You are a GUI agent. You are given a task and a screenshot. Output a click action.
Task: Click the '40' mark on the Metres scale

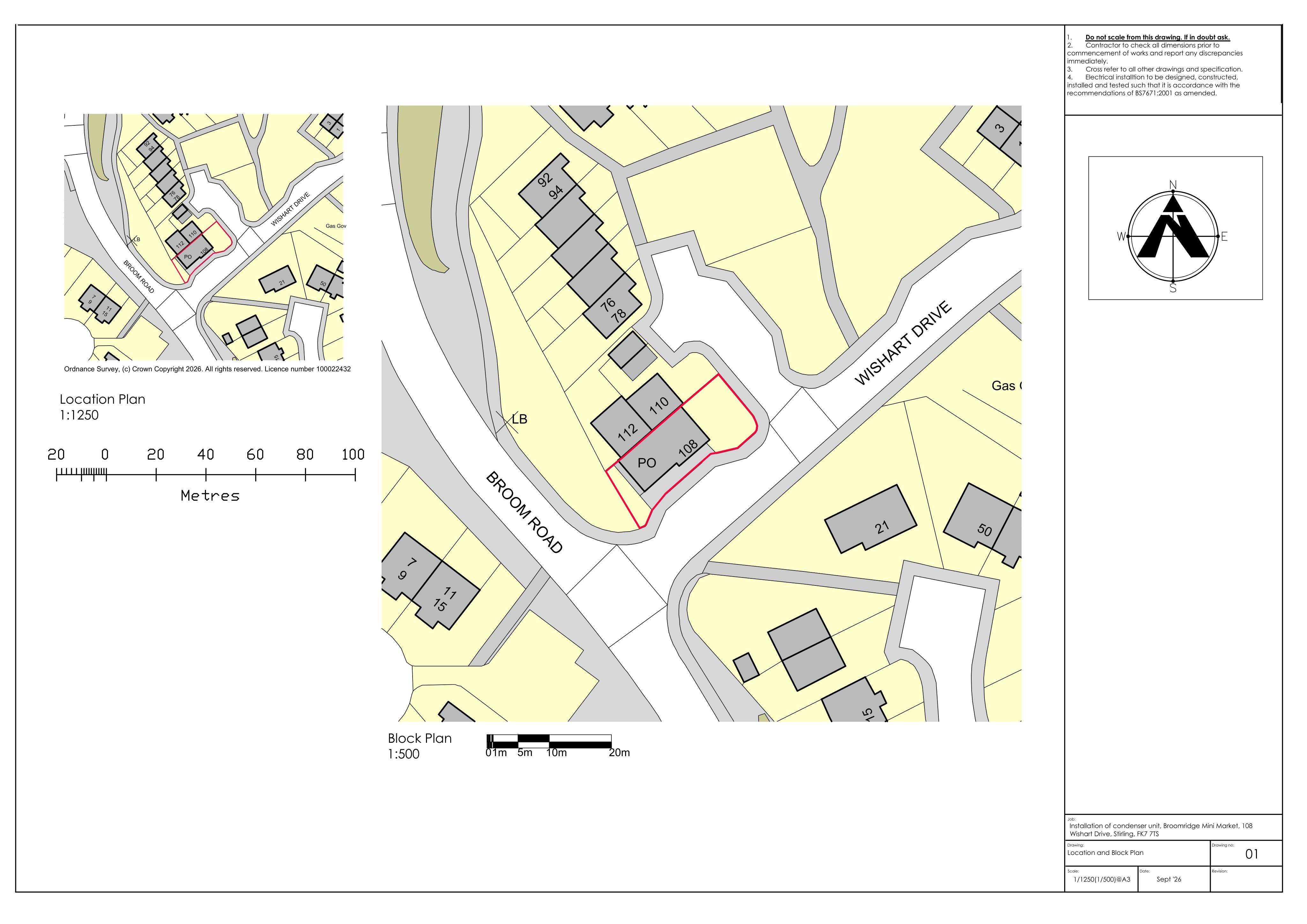pyautogui.click(x=205, y=455)
